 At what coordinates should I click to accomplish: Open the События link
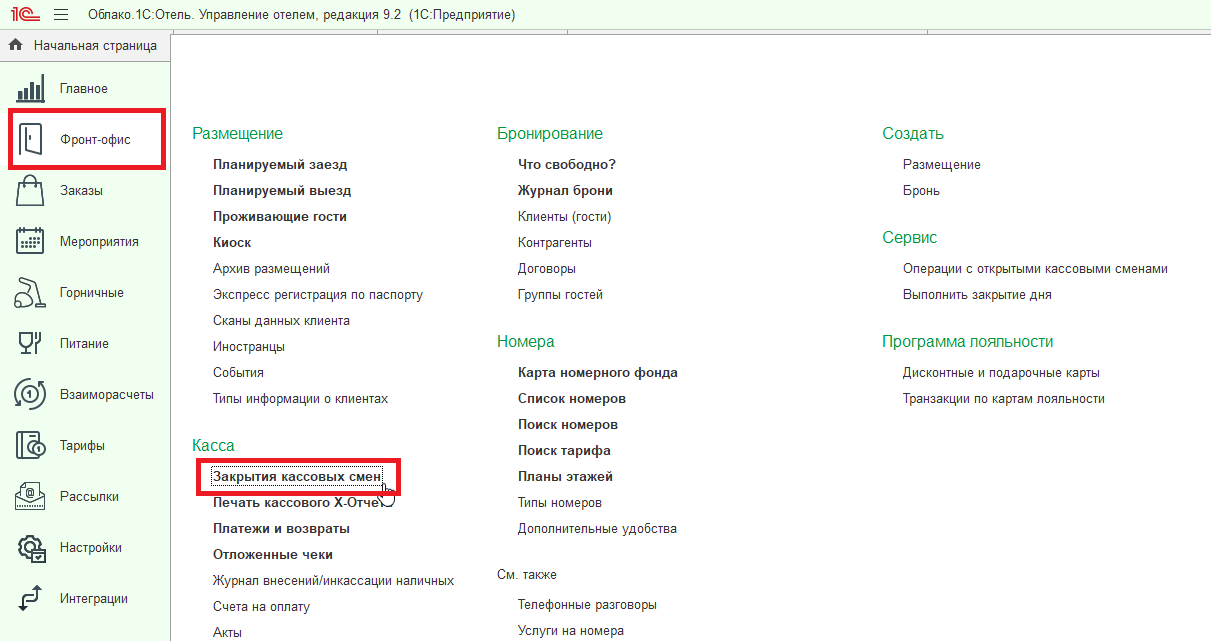[238, 373]
